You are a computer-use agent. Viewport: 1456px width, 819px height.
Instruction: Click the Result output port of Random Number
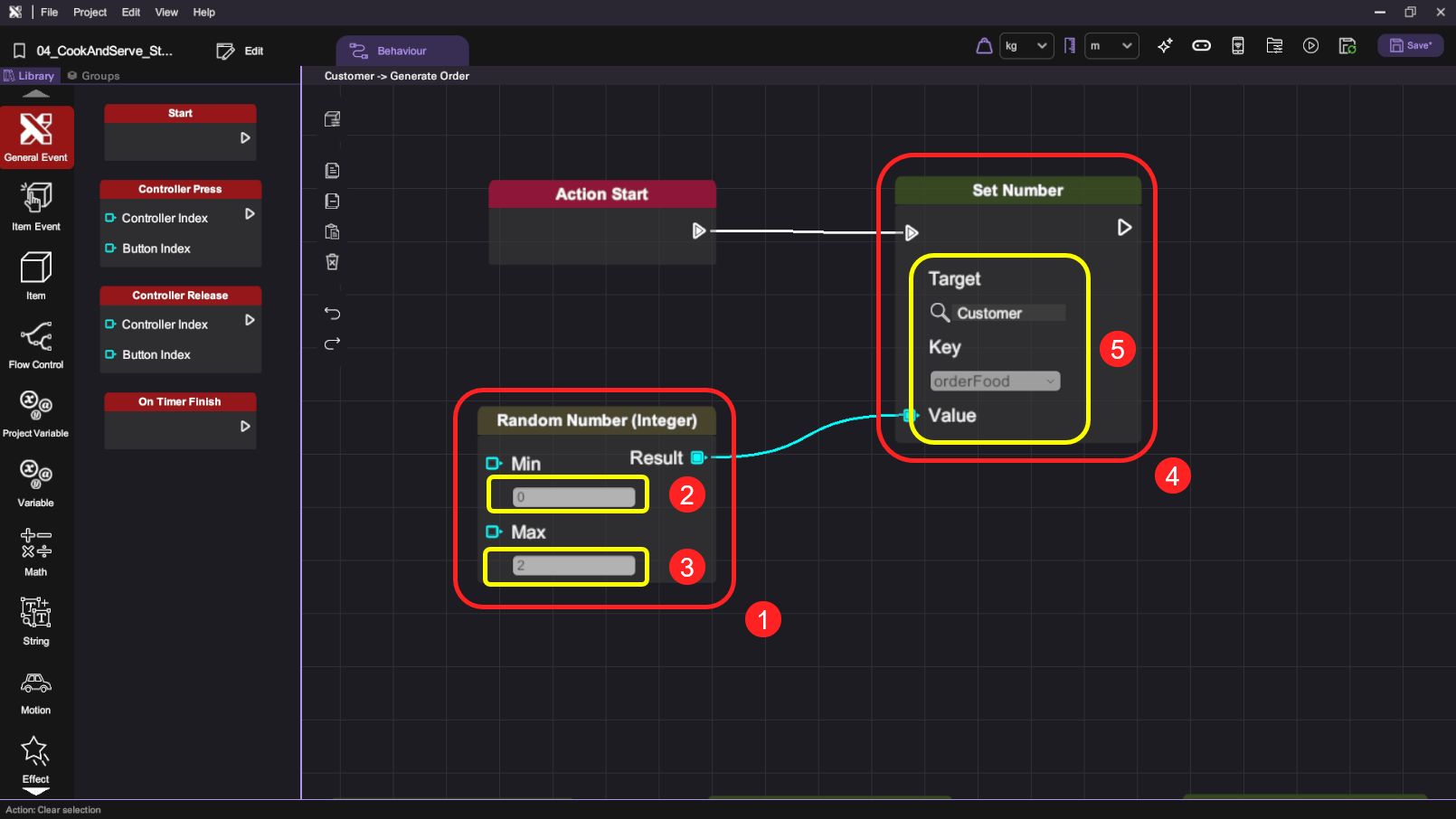(x=697, y=457)
